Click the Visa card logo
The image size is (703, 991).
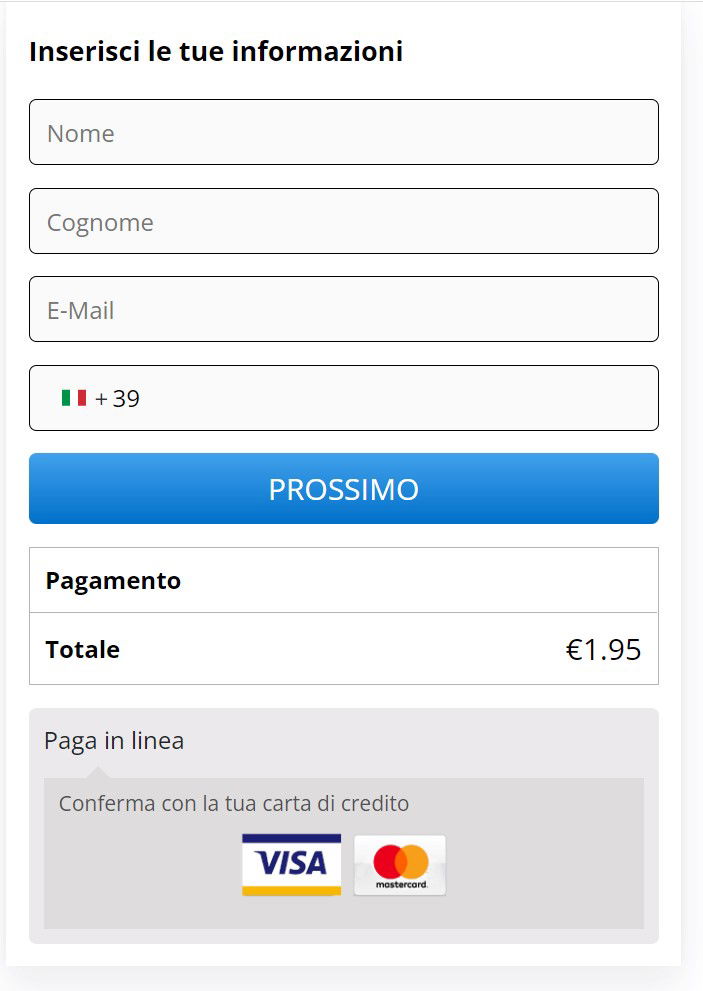tap(291, 864)
